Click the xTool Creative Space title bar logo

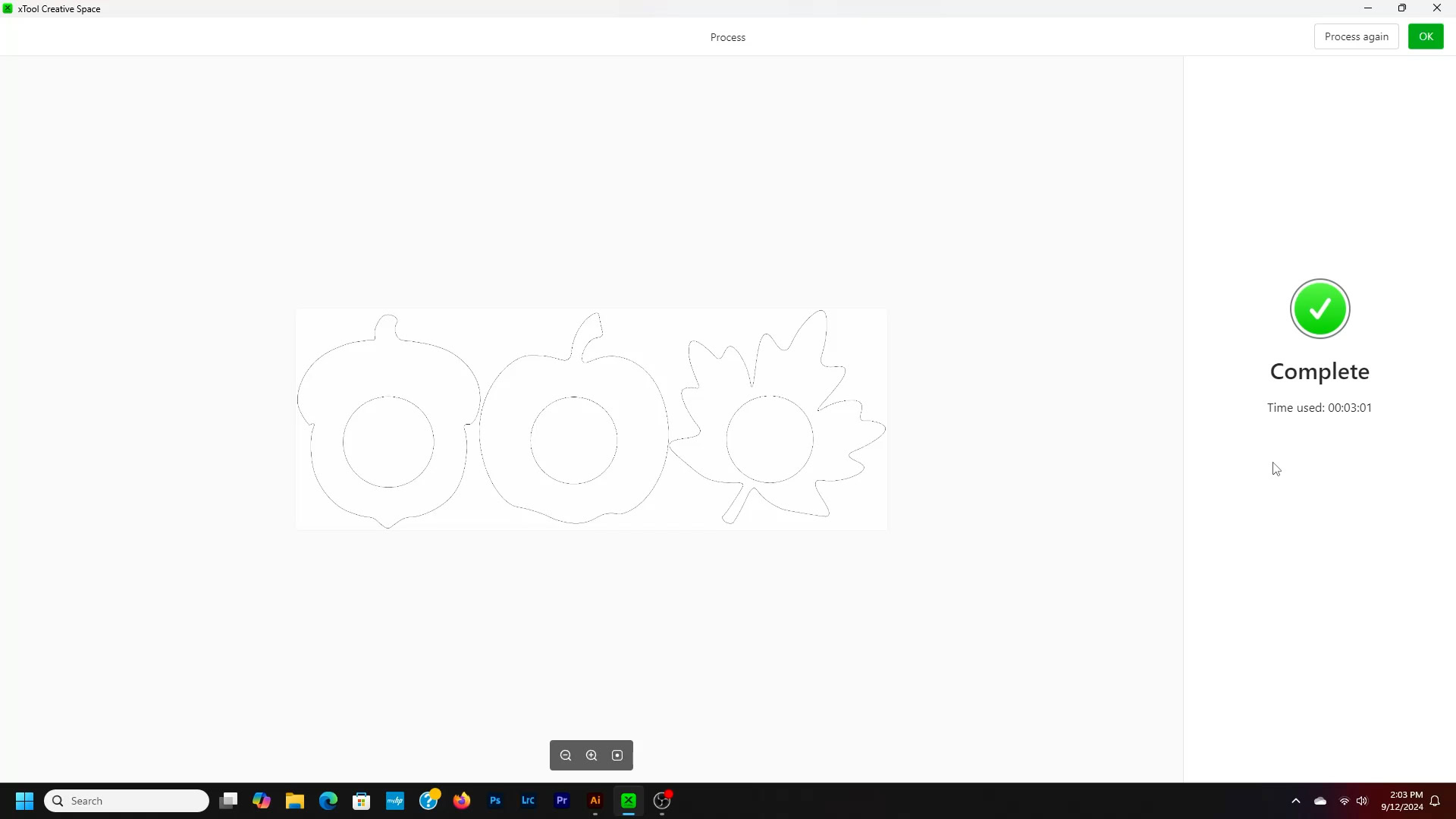pyautogui.click(x=8, y=8)
